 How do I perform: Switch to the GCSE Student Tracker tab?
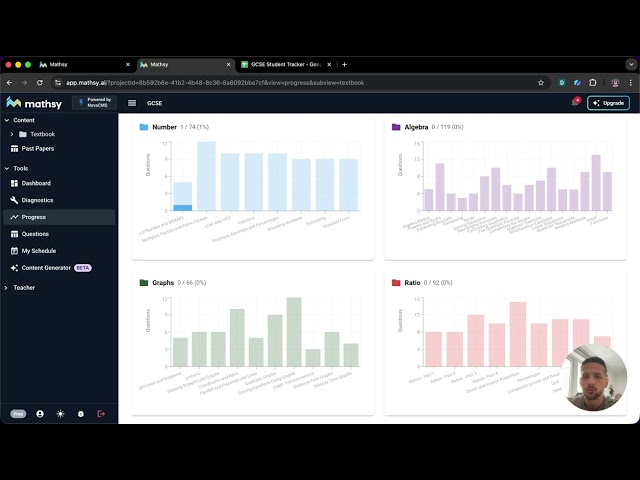click(287, 64)
